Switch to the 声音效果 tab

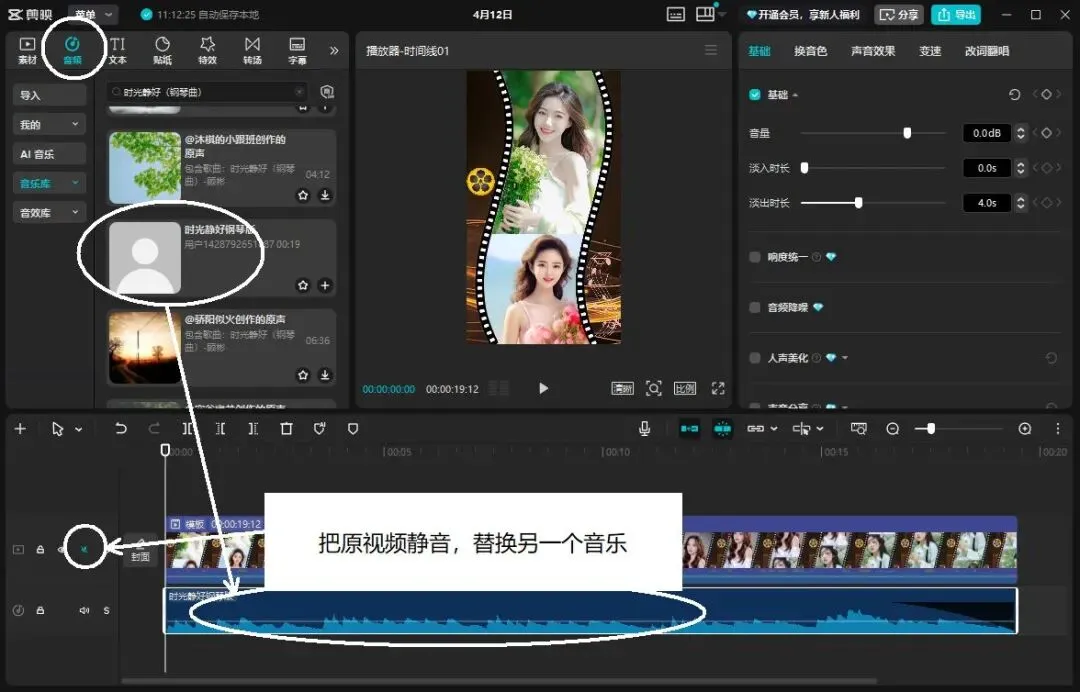coord(873,51)
